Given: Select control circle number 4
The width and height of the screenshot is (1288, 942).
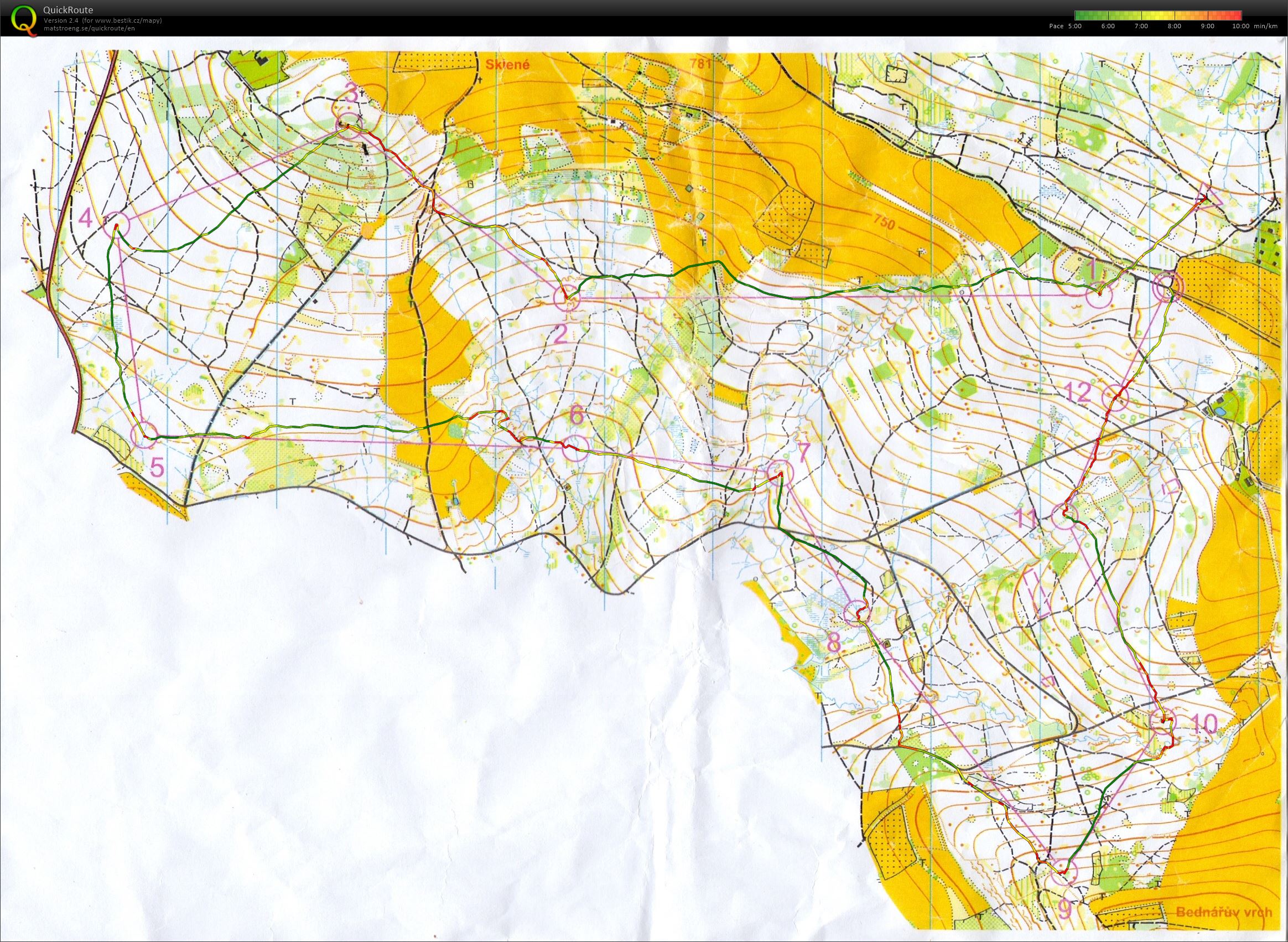Looking at the screenshot, I should [x=117, y=224].
